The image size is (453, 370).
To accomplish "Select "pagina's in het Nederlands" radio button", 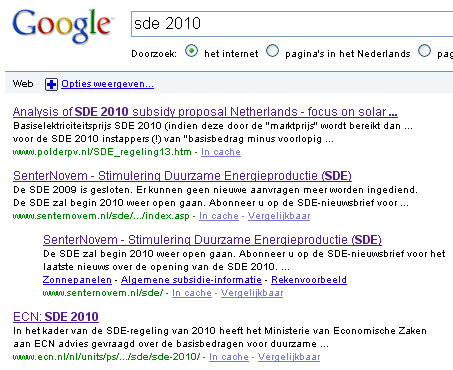I will pos(272,51).
